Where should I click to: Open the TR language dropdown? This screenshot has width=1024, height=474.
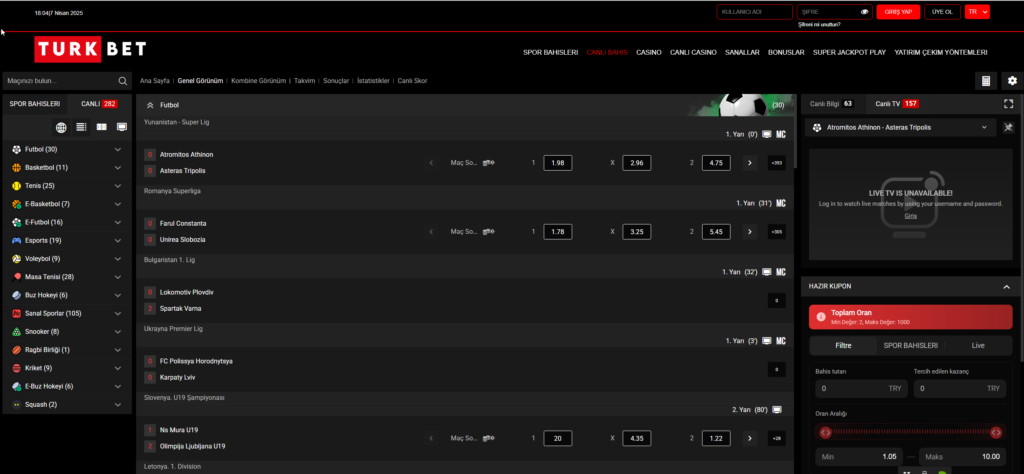click(x=977, y=12)
